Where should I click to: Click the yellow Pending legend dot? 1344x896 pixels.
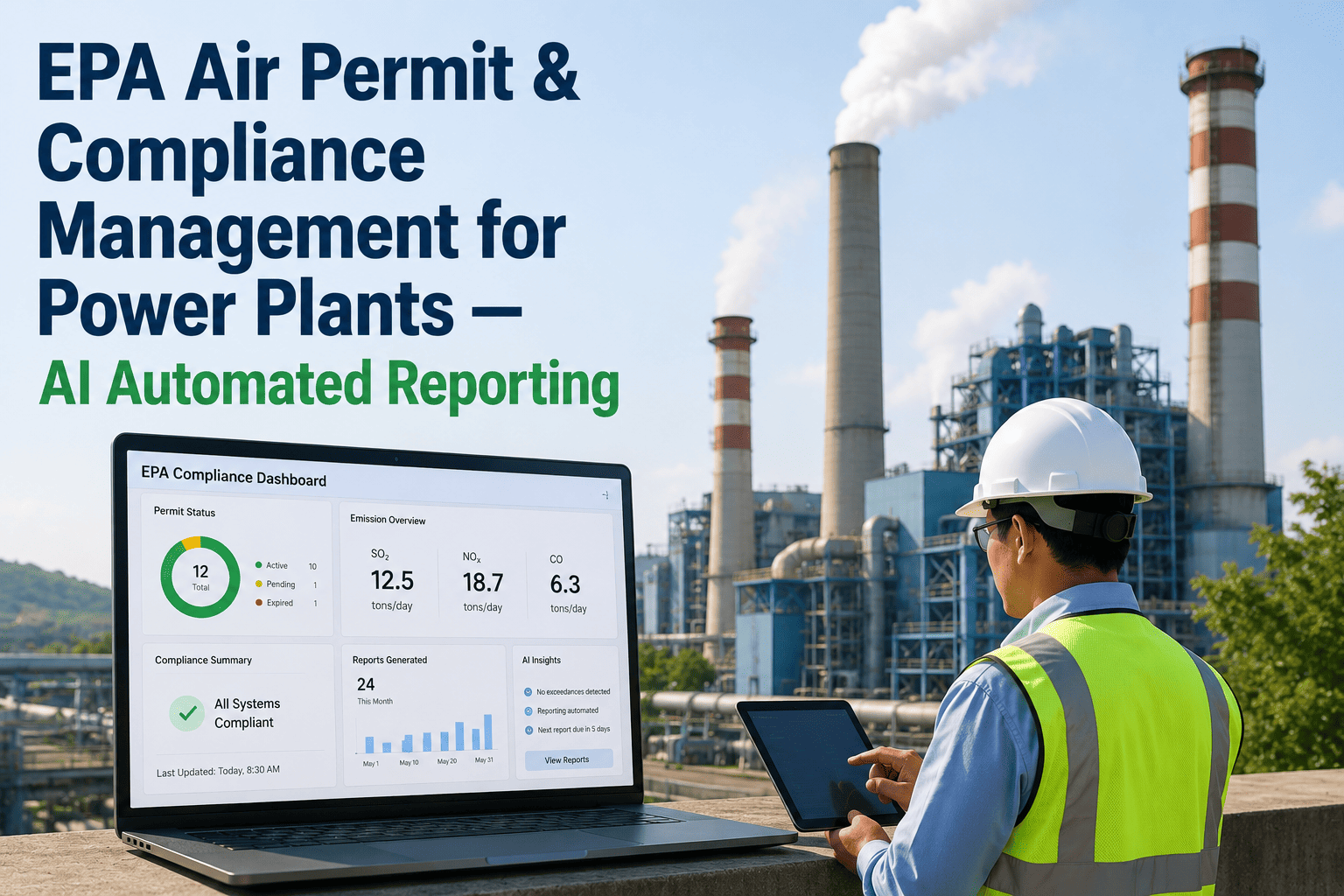[258, 584]
